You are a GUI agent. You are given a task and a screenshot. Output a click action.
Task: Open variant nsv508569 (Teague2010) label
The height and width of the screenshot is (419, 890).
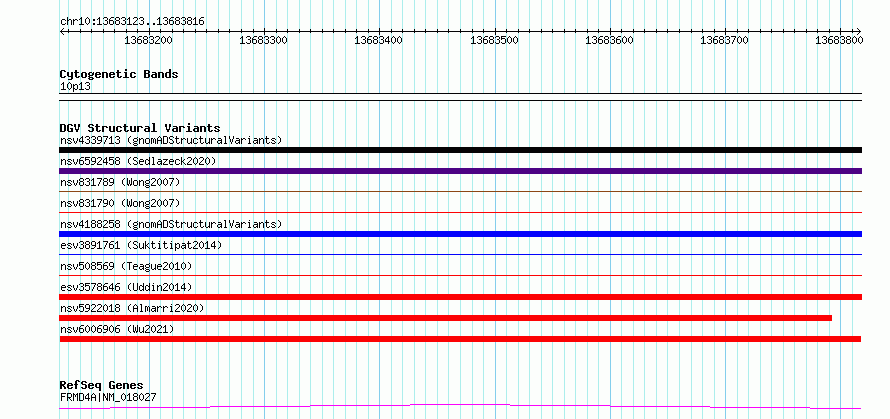(126, 266)
